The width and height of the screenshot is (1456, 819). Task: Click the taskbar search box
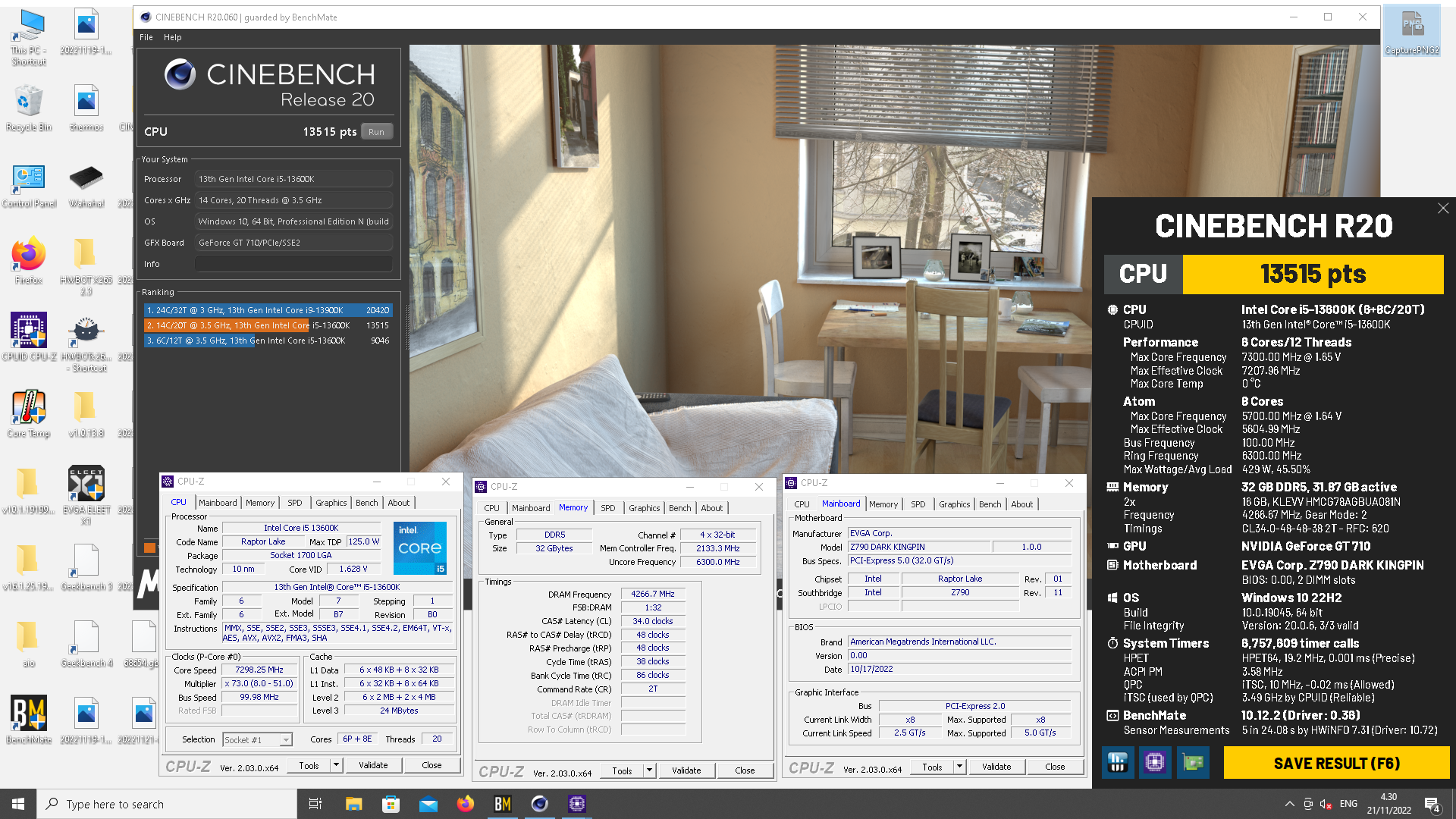166,804
